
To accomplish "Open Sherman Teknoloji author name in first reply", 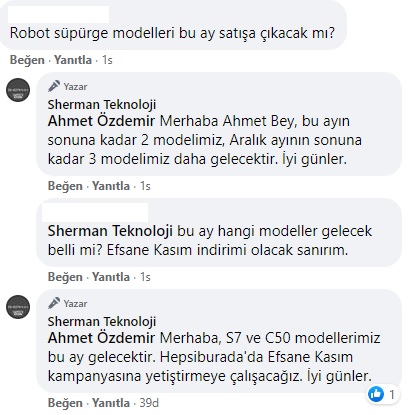I will [102, 105].
